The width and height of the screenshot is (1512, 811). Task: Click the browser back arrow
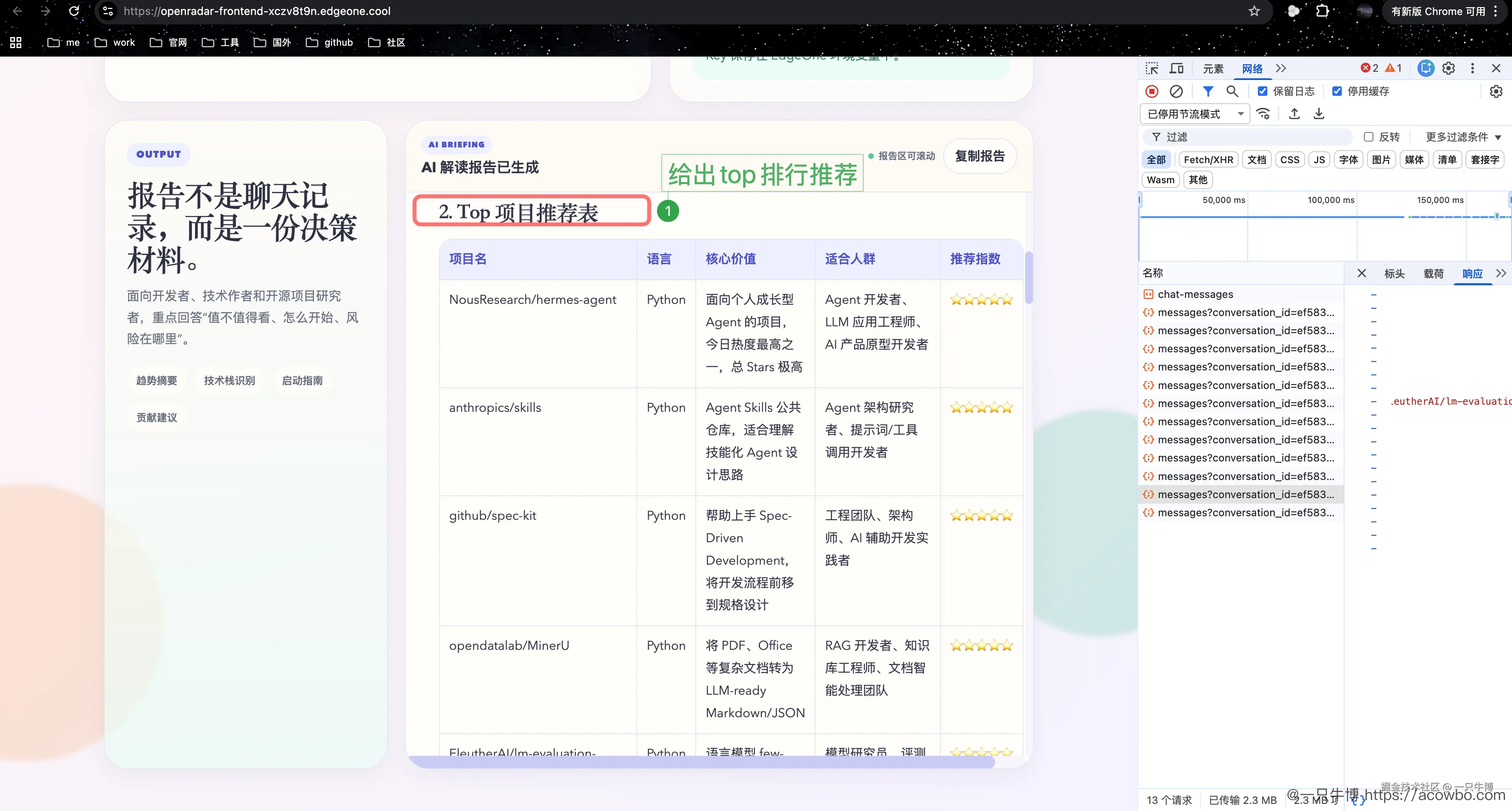coord(18,11)
